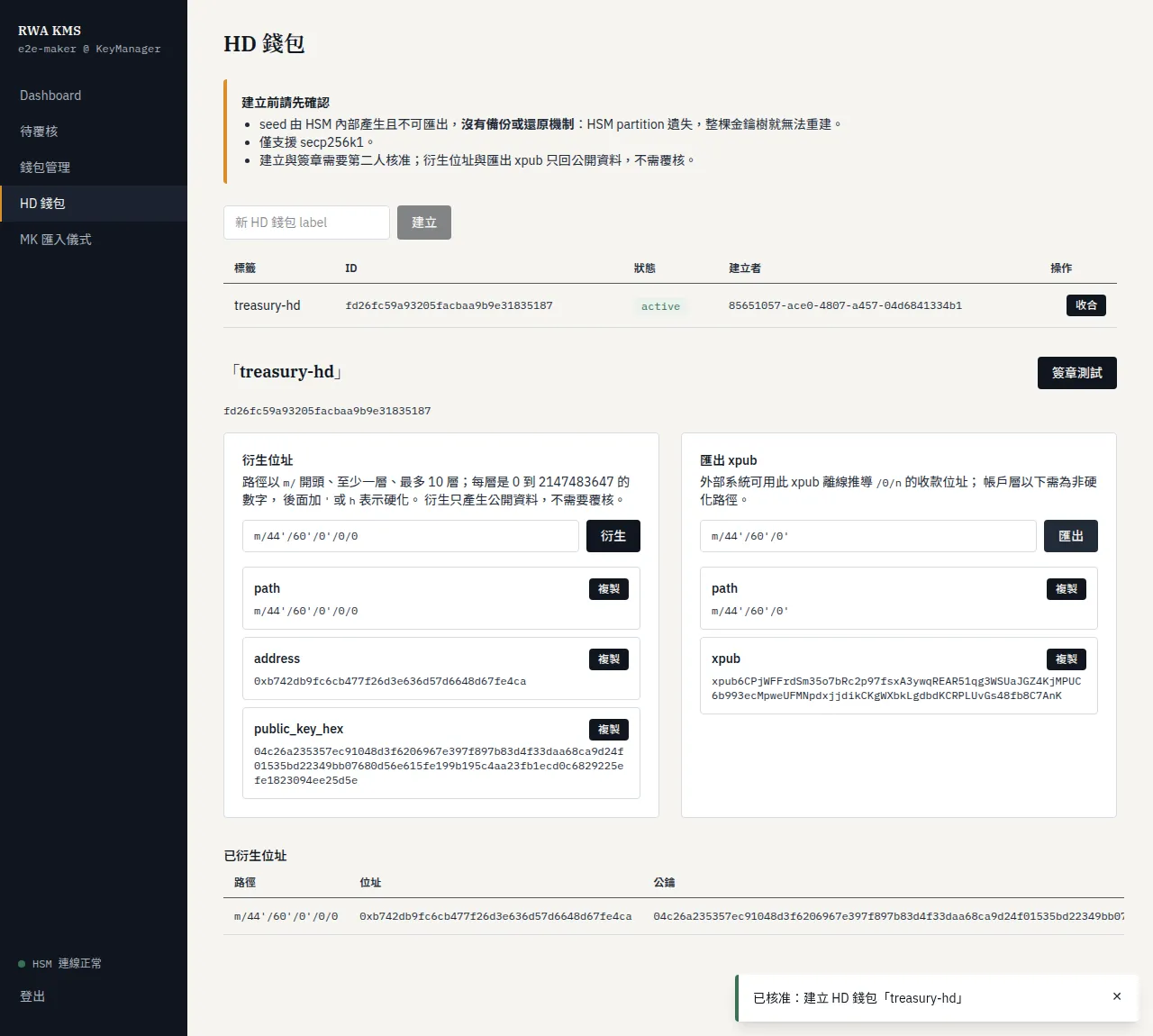
Task: Open Dashboard in sidebar
Action: (x=94, y=95)
